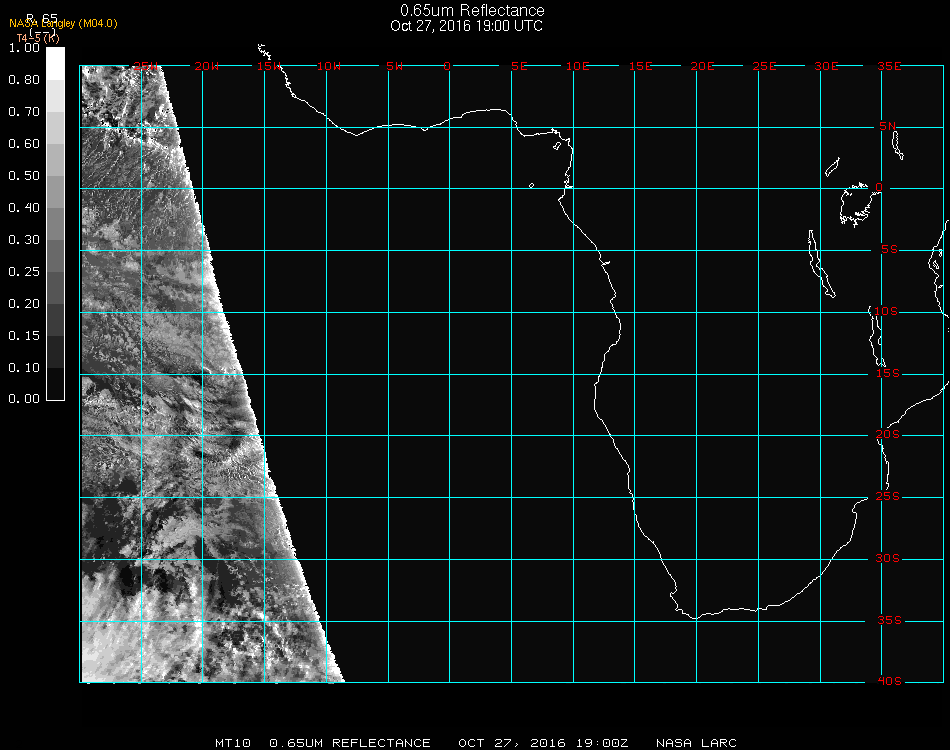
Task: Click the 20S latitude label
Action: point(888,435)
